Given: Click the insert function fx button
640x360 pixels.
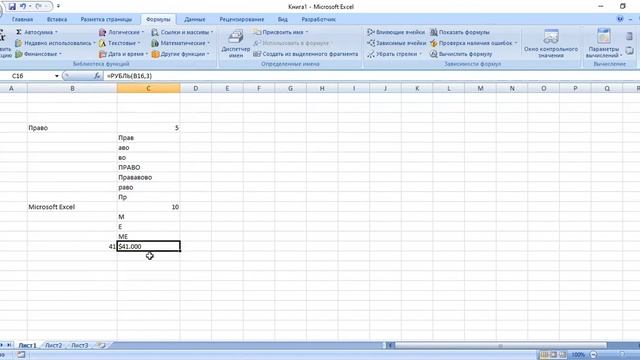Looking at the screenshot, I should coord(97,76).
